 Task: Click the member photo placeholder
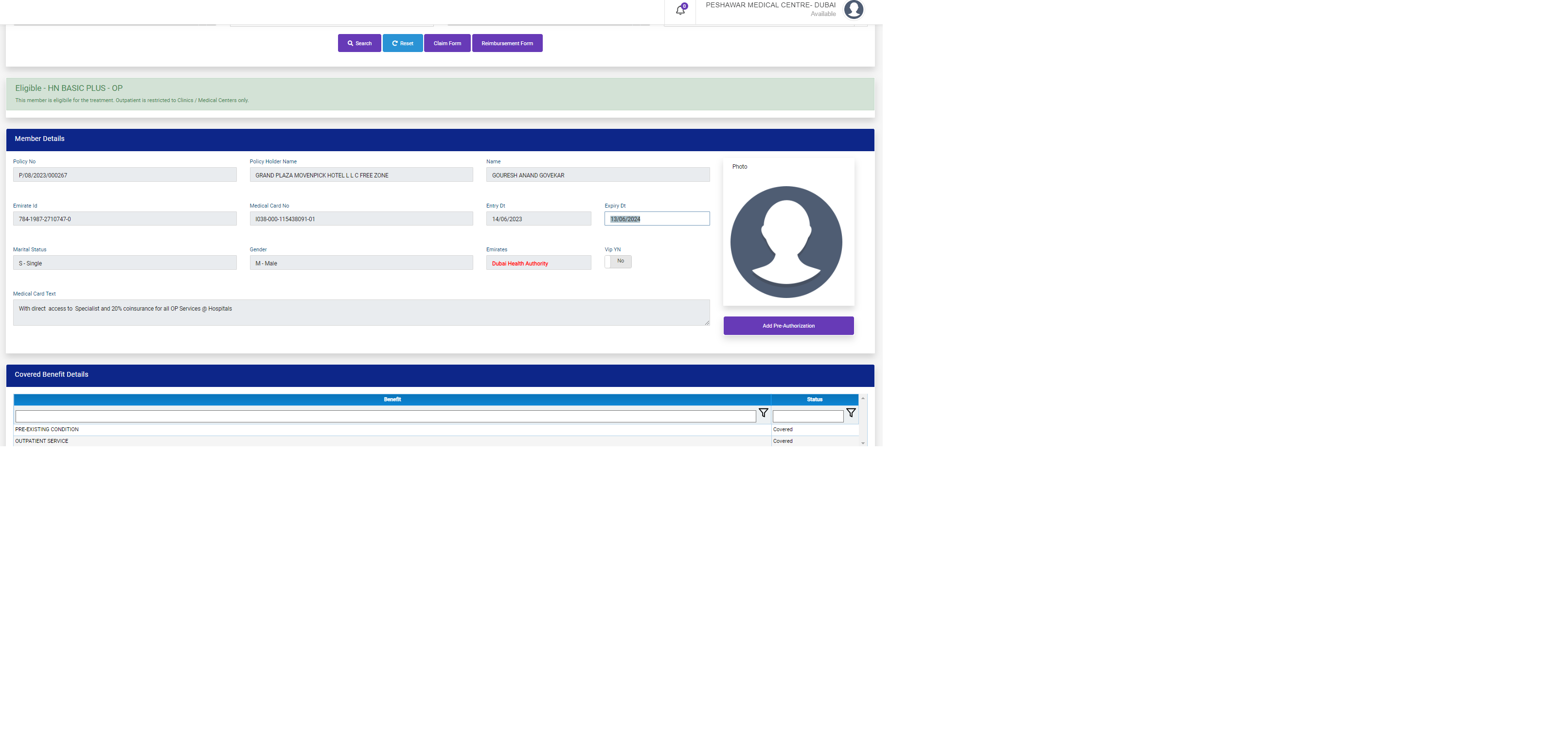(x=786, y=242)
